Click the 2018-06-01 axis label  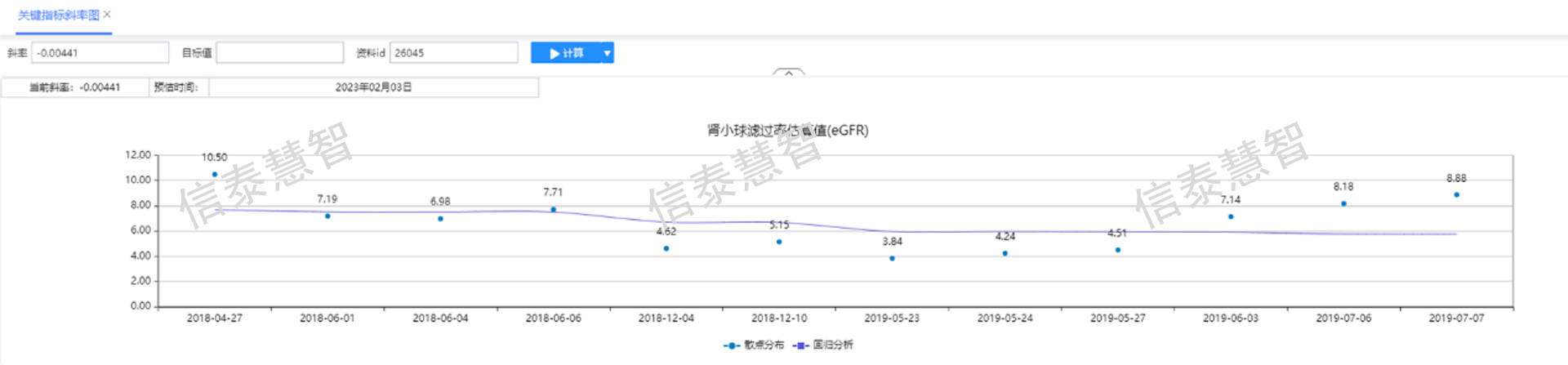tap(327, 318)
